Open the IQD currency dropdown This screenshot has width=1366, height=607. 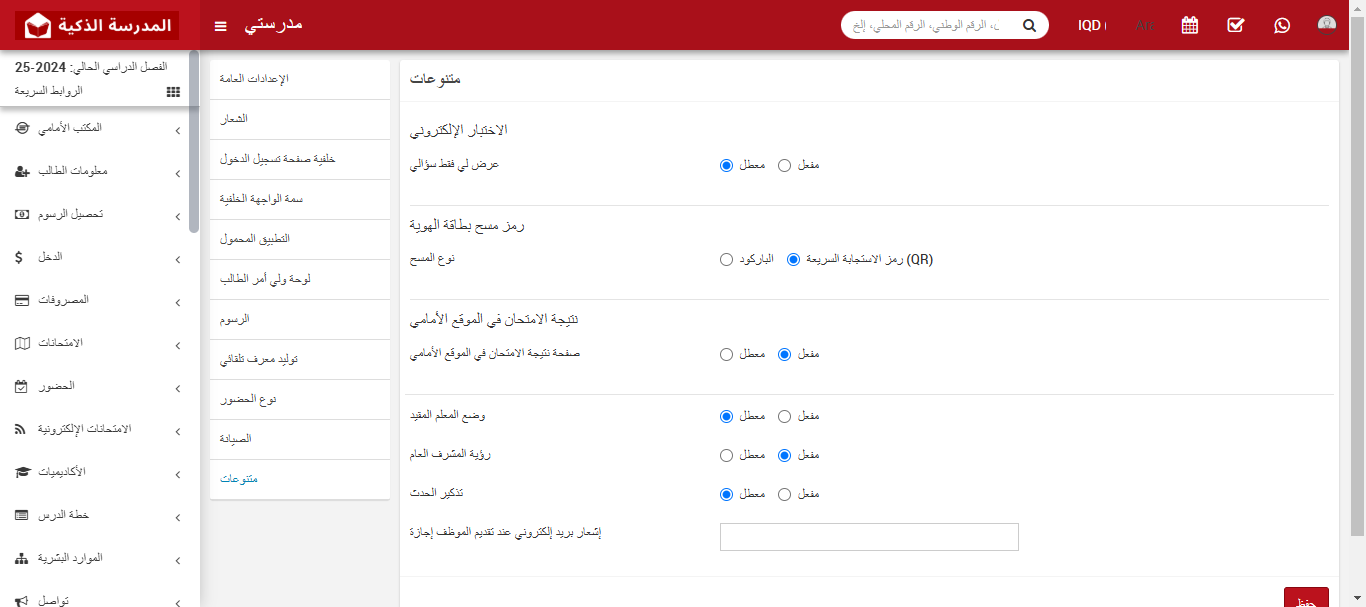pos(1092,25)
